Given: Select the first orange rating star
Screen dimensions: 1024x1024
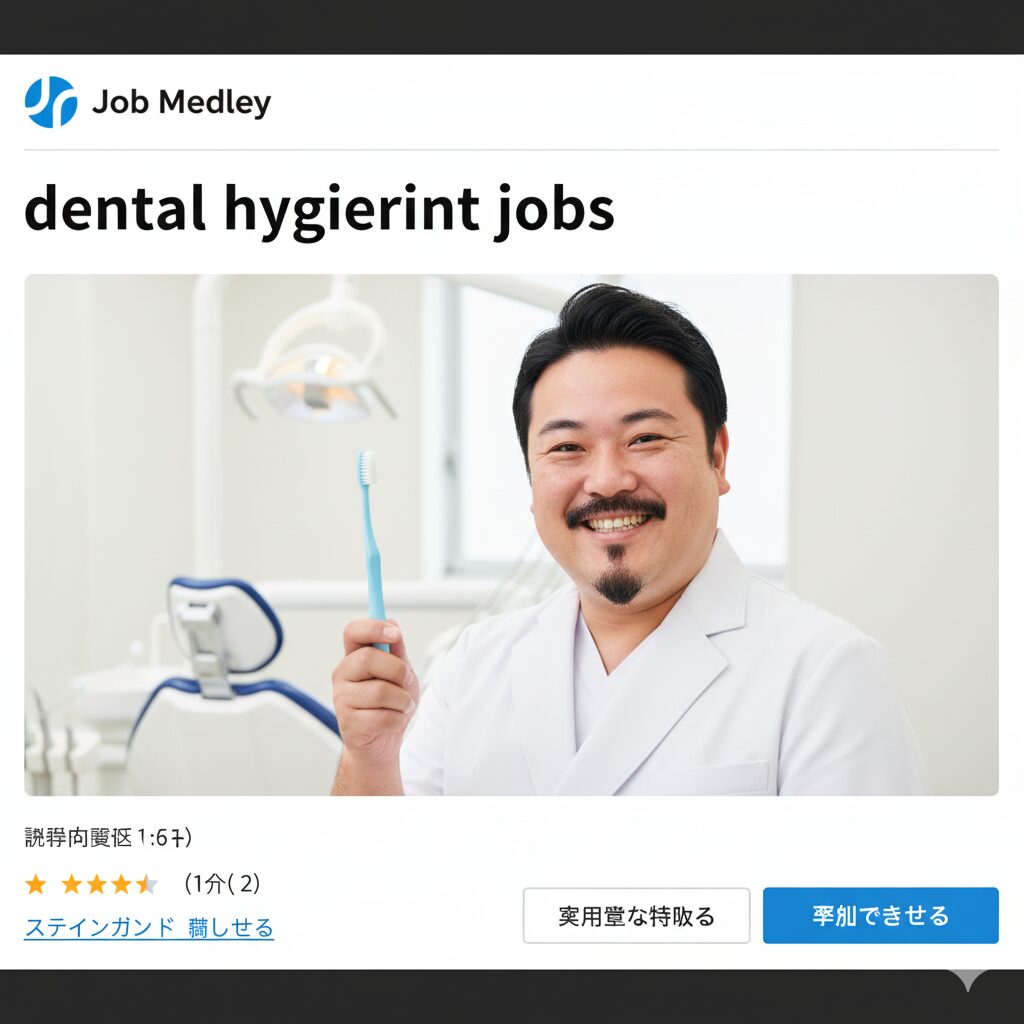Looking at the screenshot, I should click(x=35, y=885).
